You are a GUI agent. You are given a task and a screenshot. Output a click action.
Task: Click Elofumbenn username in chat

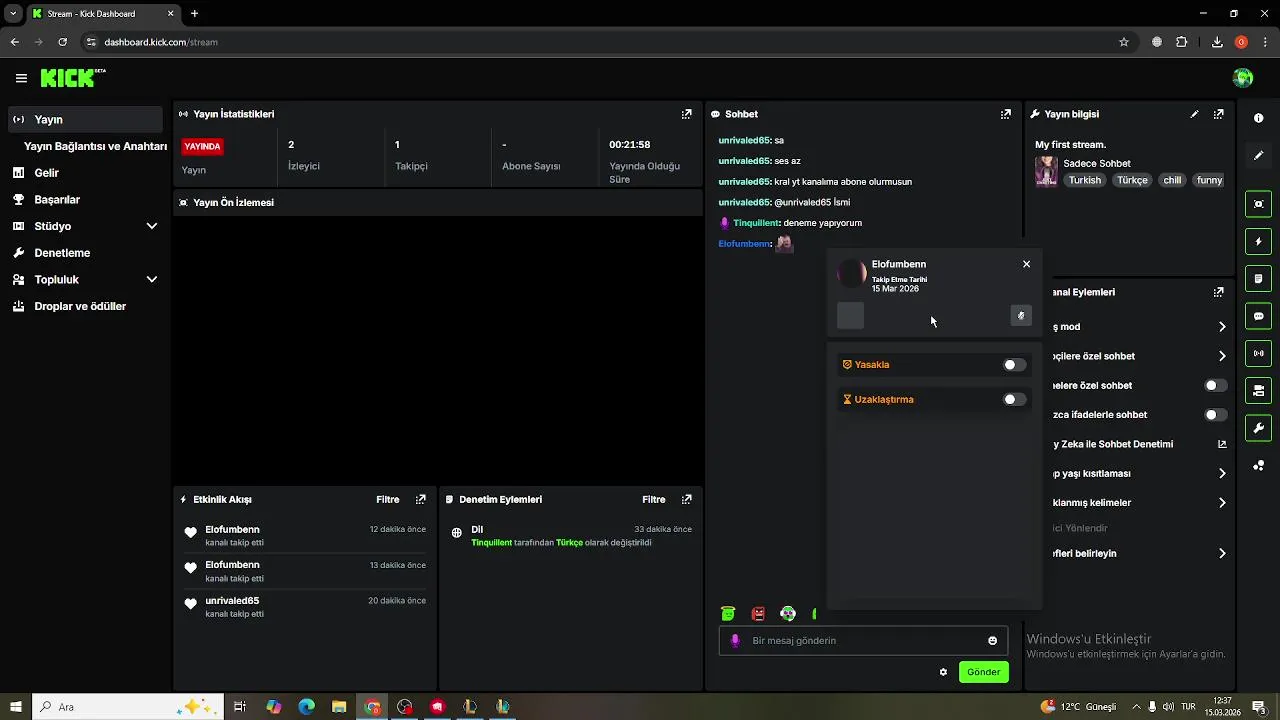[x=744, y=244]
